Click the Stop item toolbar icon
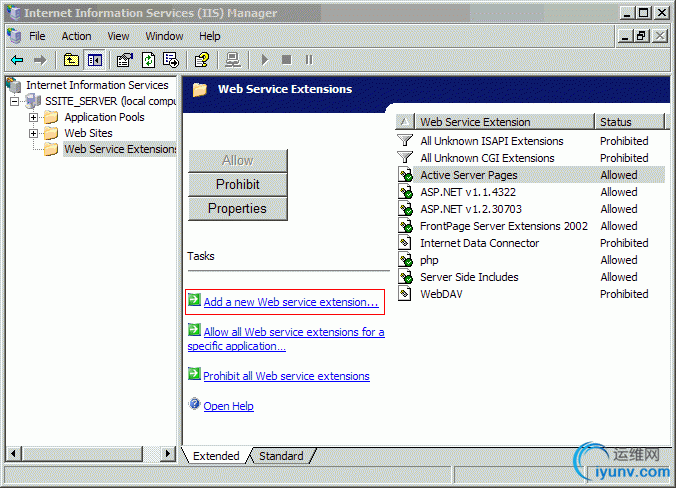The image size is (676, 488). 286,59
